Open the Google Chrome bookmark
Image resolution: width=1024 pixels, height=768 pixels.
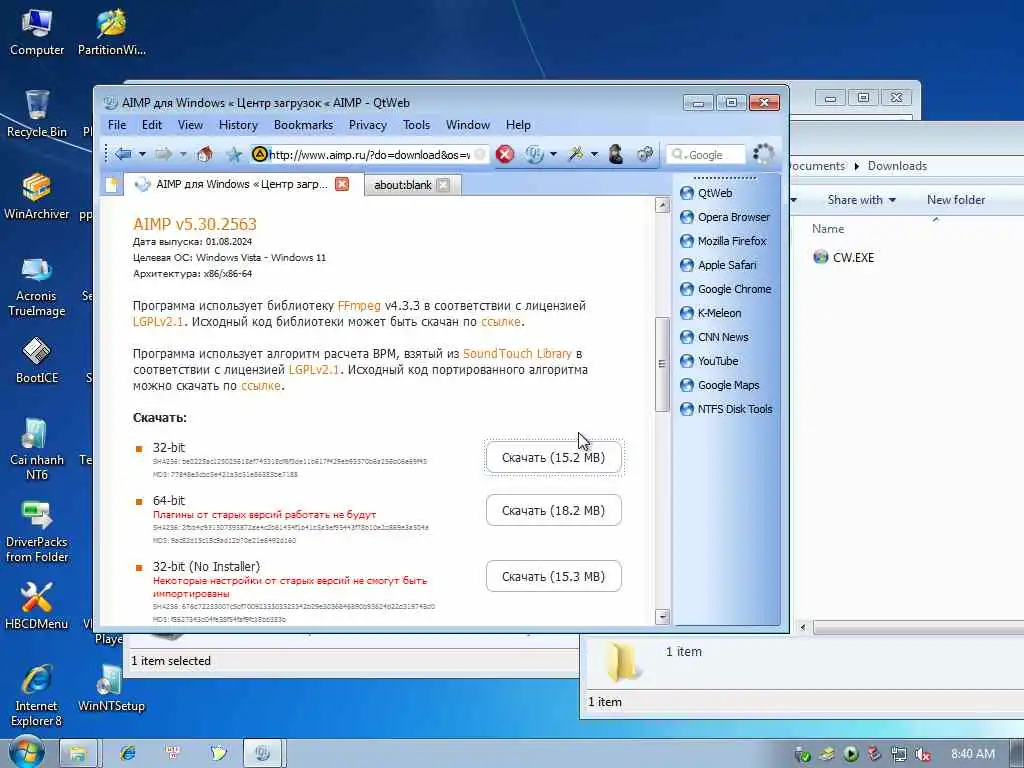(x=726, y=289)
